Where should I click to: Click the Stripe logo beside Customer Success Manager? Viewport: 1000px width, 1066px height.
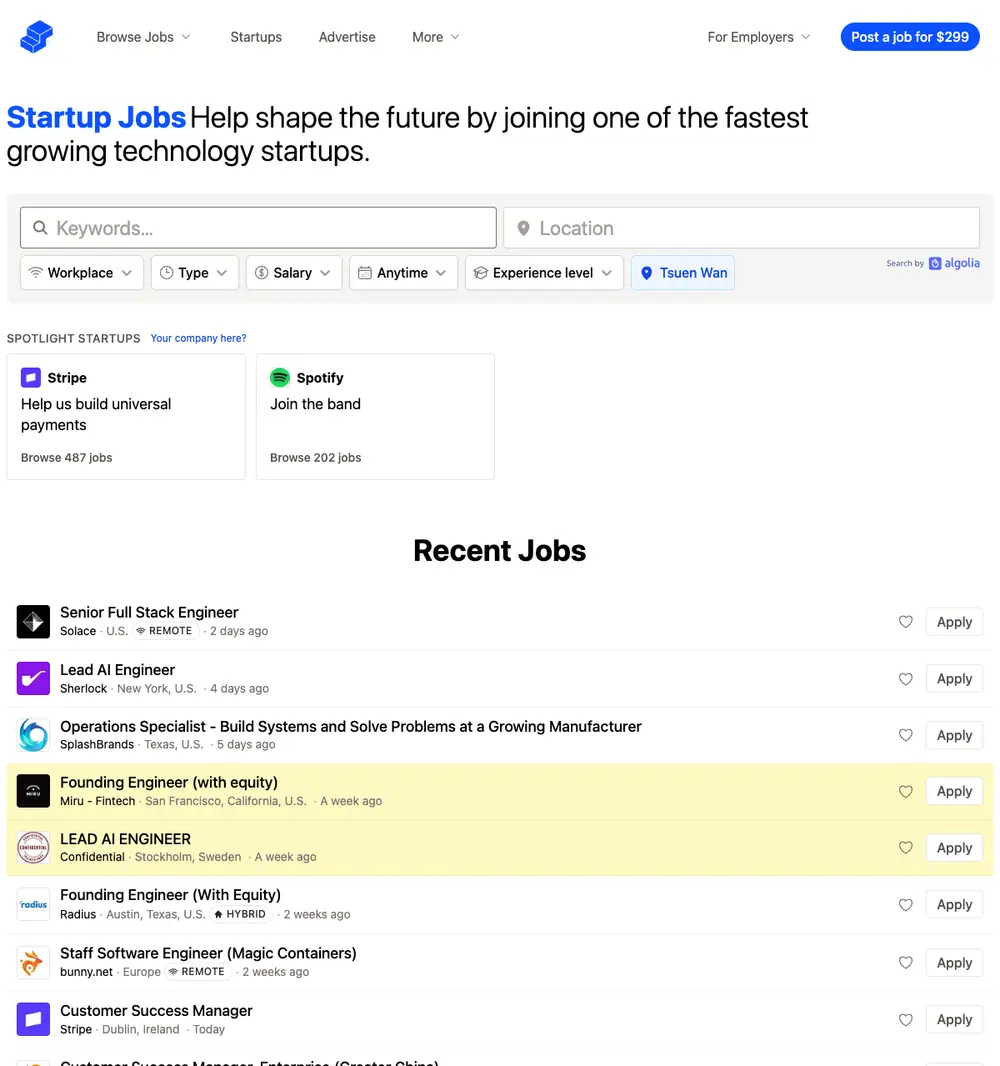tap(33, 1019)
